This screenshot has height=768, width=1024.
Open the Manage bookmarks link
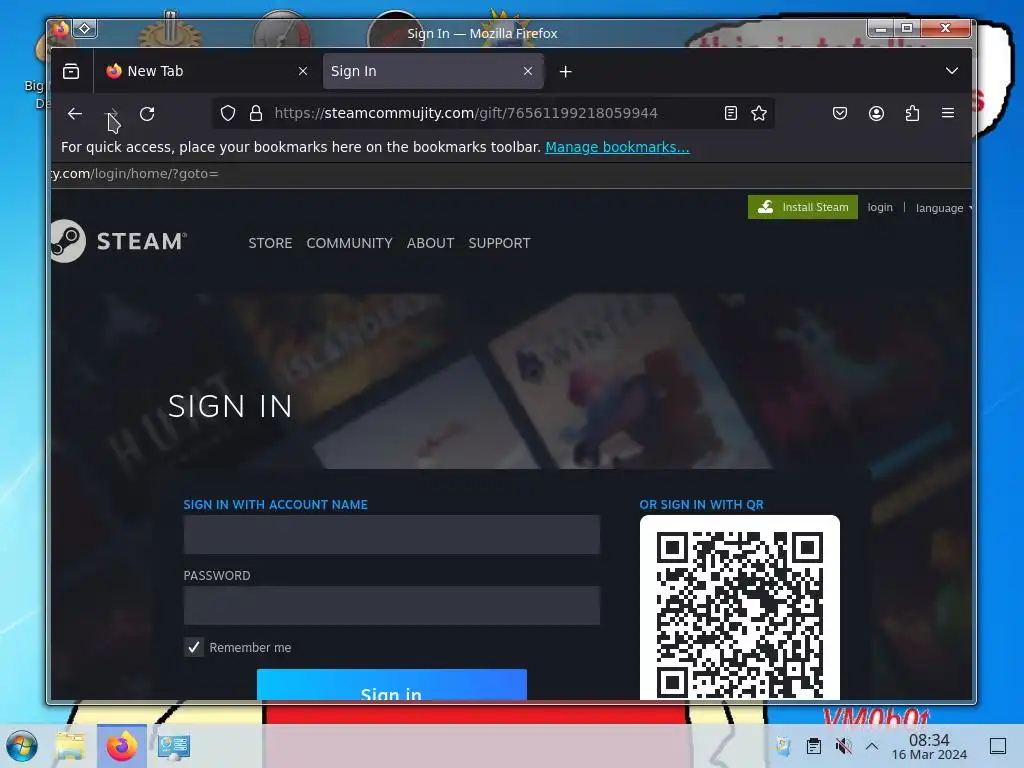pyautogui.click(x=617, y=147)
